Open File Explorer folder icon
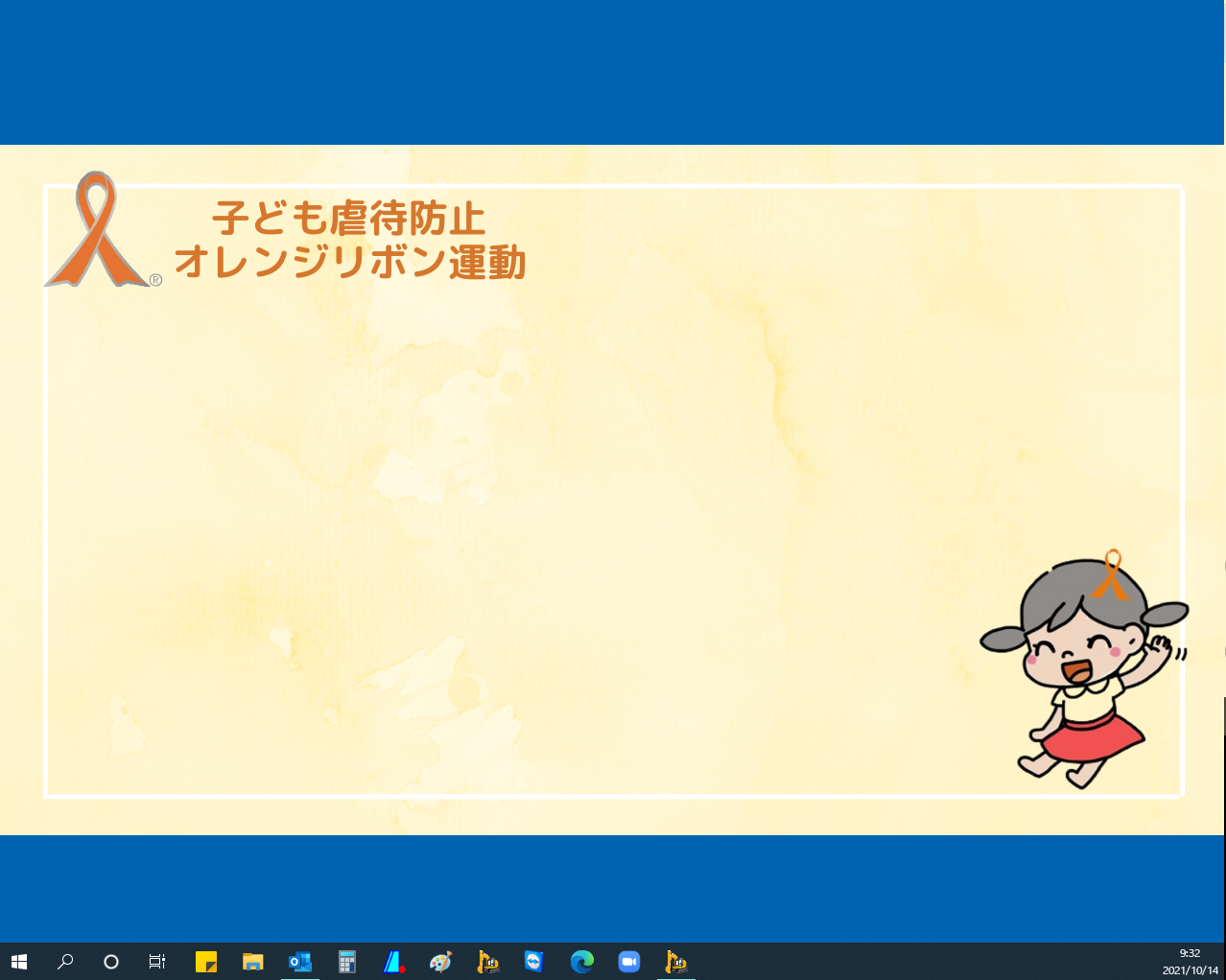The width and height of the screenshot is (1226, 980). (x=253, y=962)
